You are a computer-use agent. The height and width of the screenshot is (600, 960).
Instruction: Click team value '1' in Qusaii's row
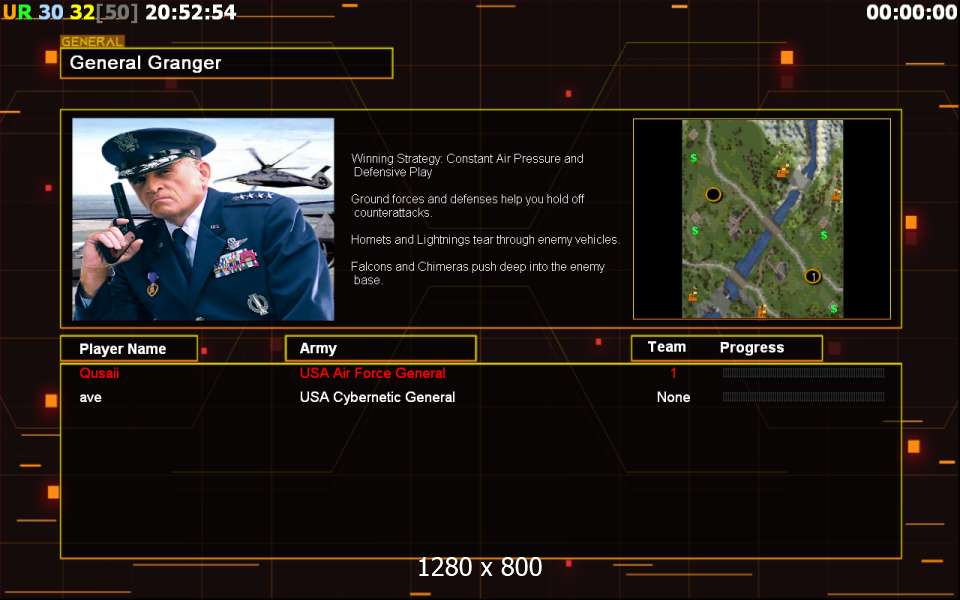(673, 373)
